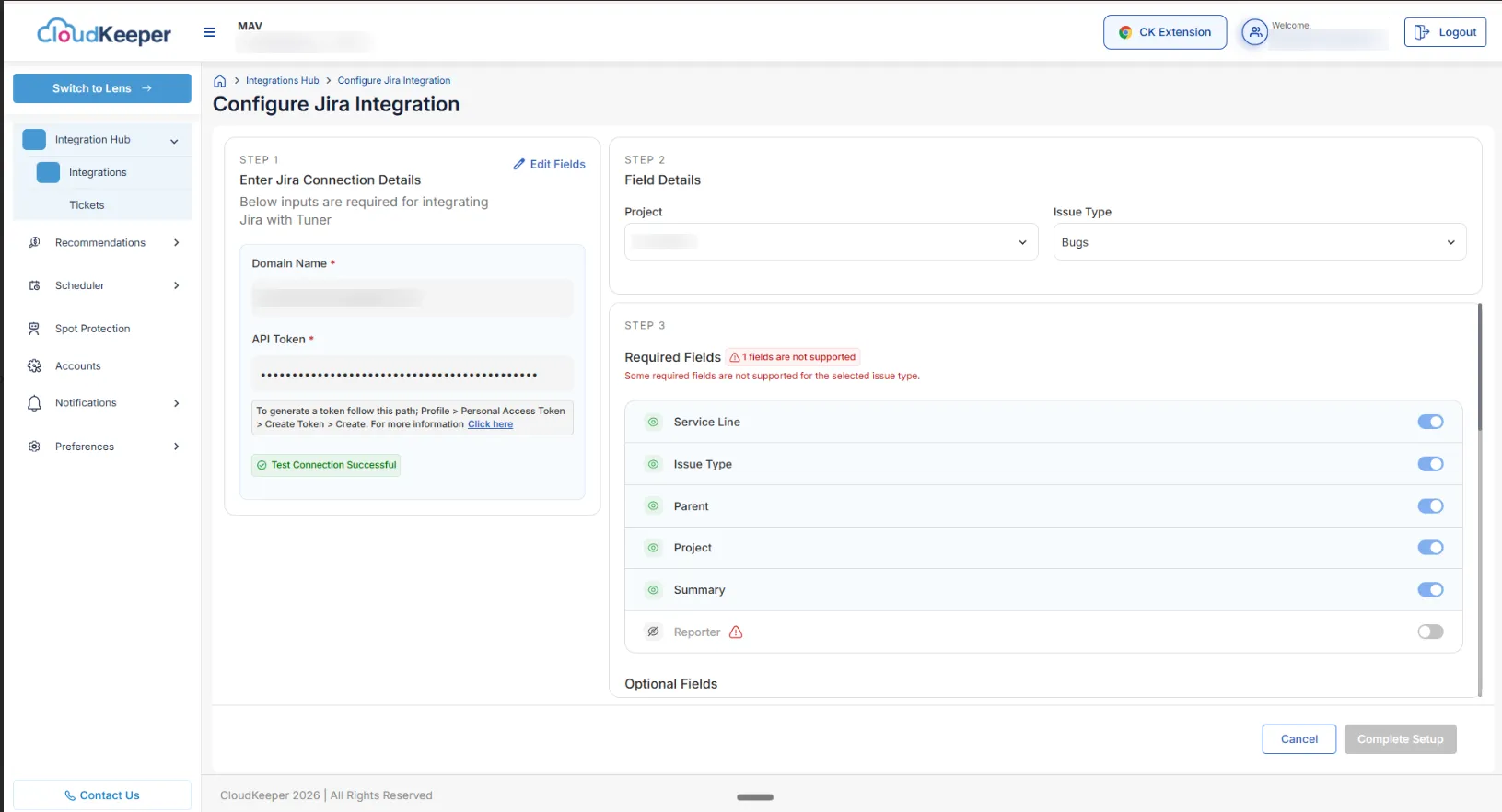Viewport: 1502px width, 812px height.
Task: Expand the Recommendations menu chevron
Action: point(176,243)
